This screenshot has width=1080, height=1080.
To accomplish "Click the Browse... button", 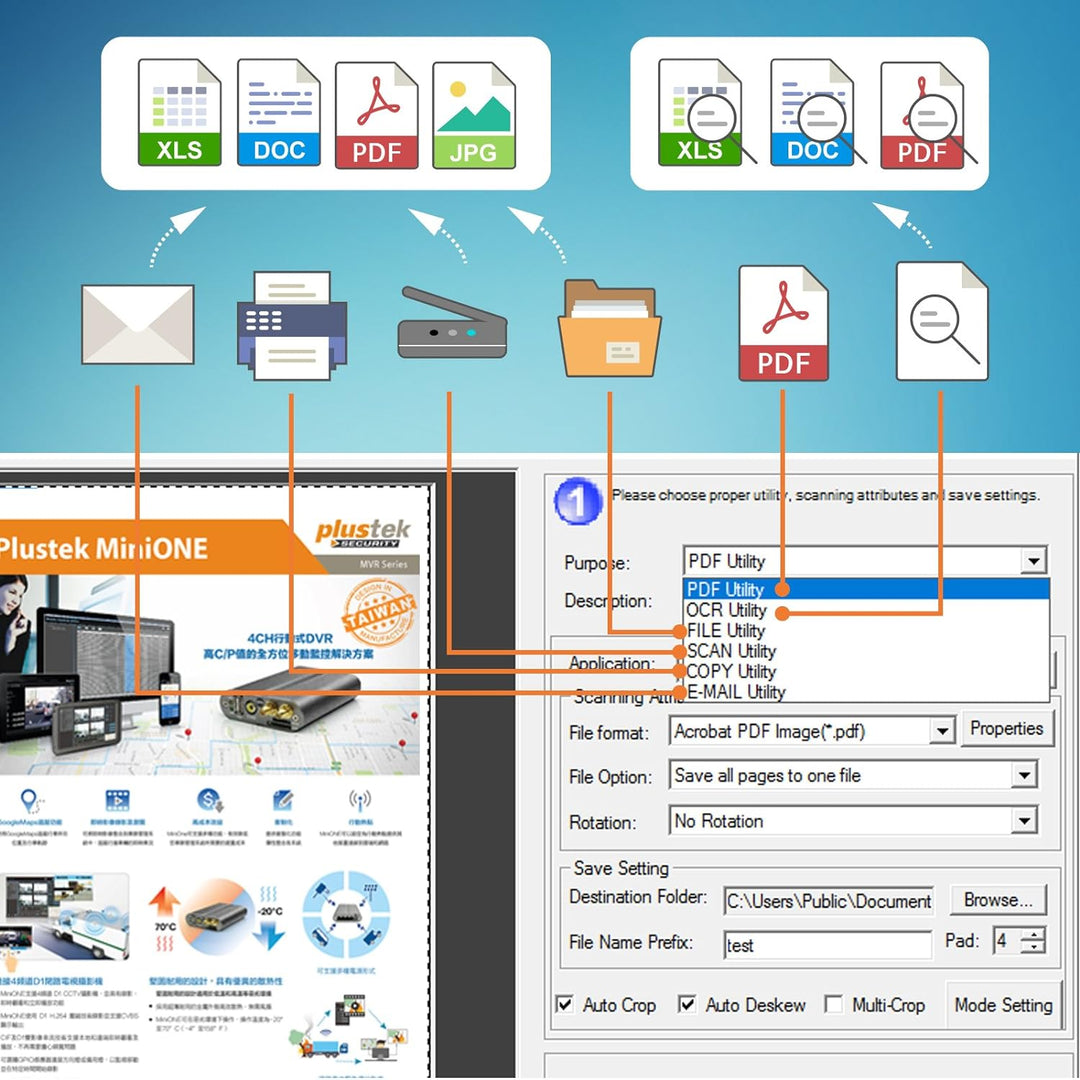I will click(997, 900).
